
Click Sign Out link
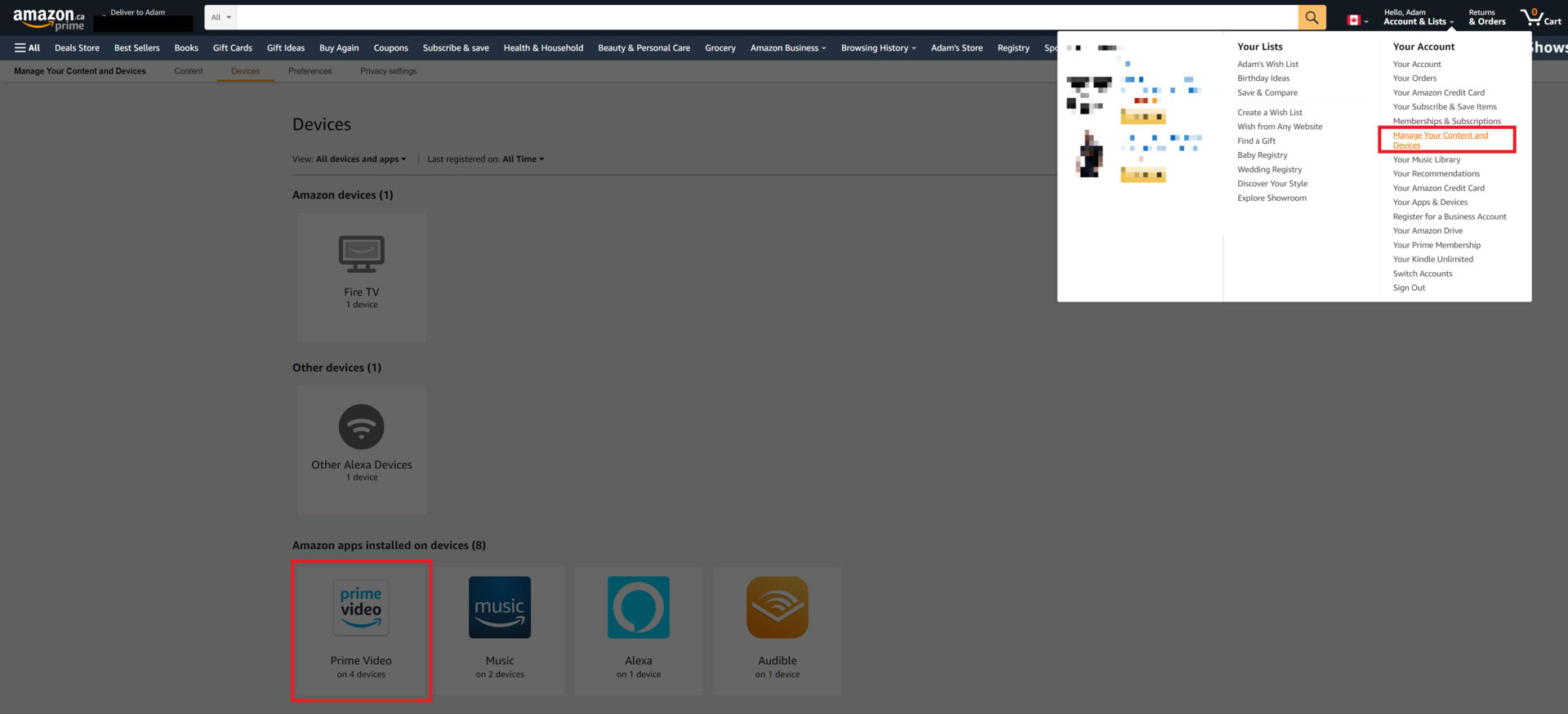pyautogui.click(x=1409, y=288)
